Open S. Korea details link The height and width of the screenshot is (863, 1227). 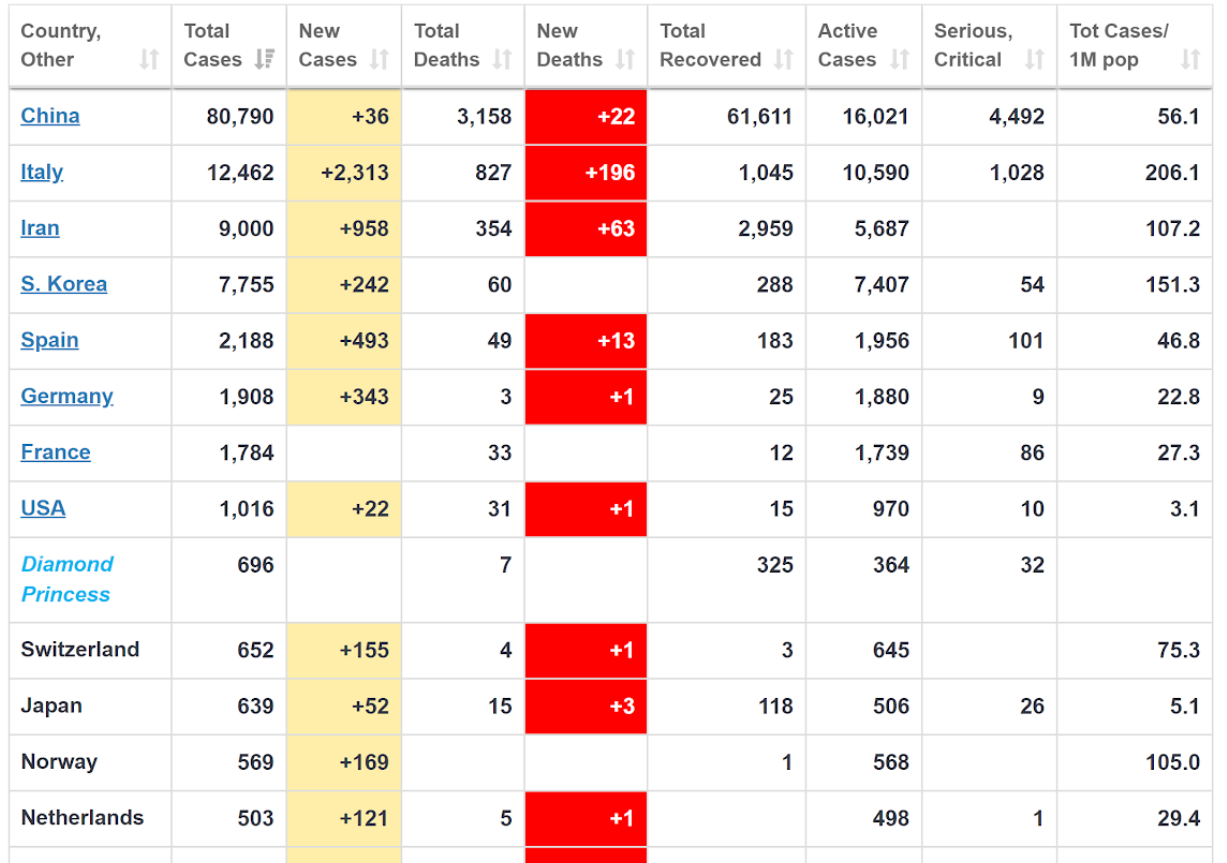(64, 284)
